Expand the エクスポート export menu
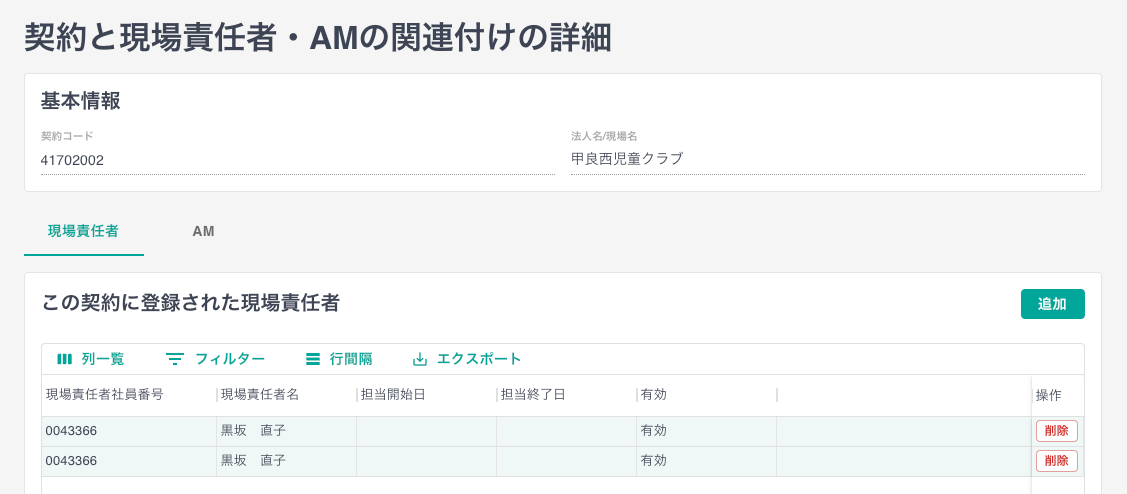 479,359
